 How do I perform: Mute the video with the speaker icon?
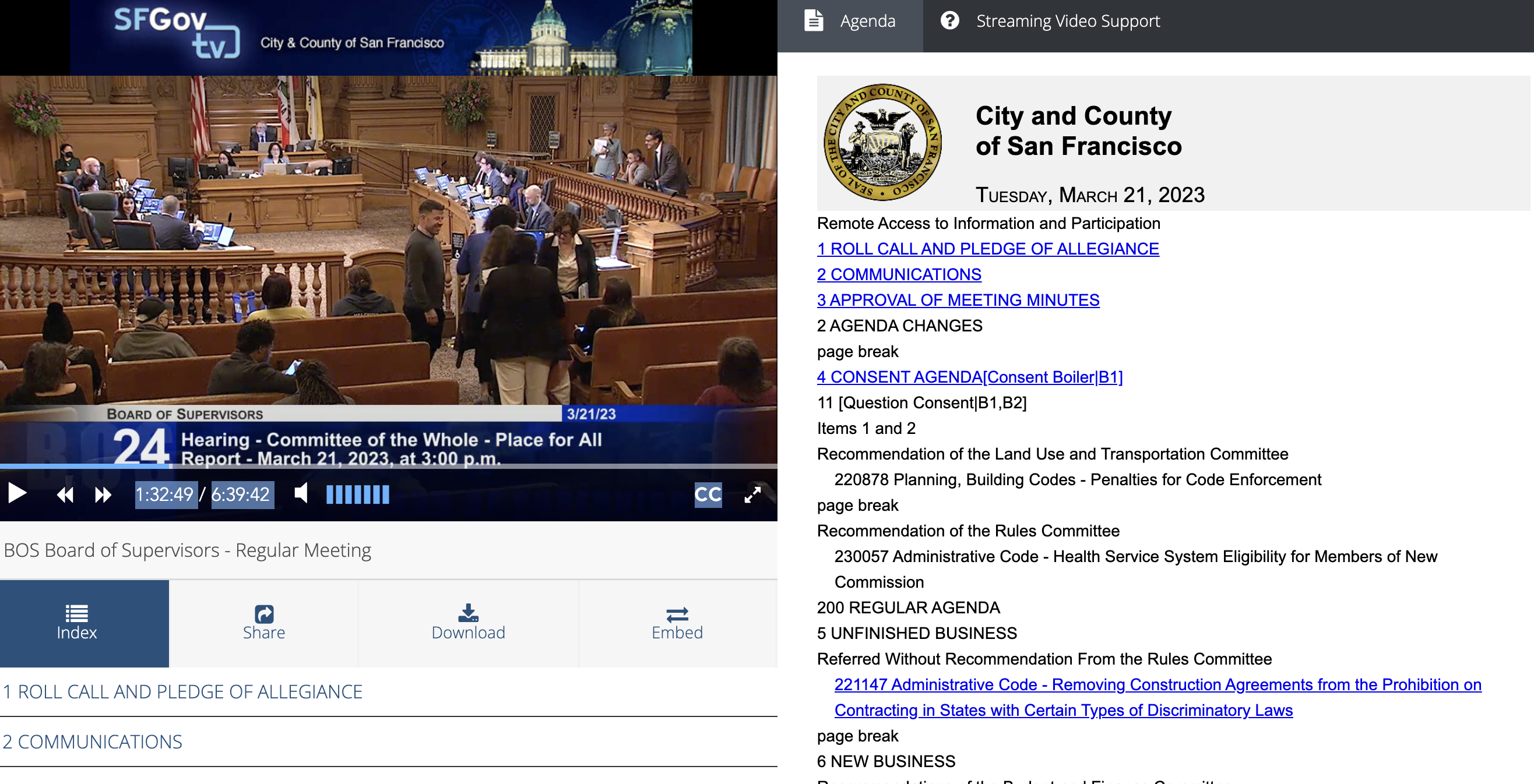tap(301, 493)
